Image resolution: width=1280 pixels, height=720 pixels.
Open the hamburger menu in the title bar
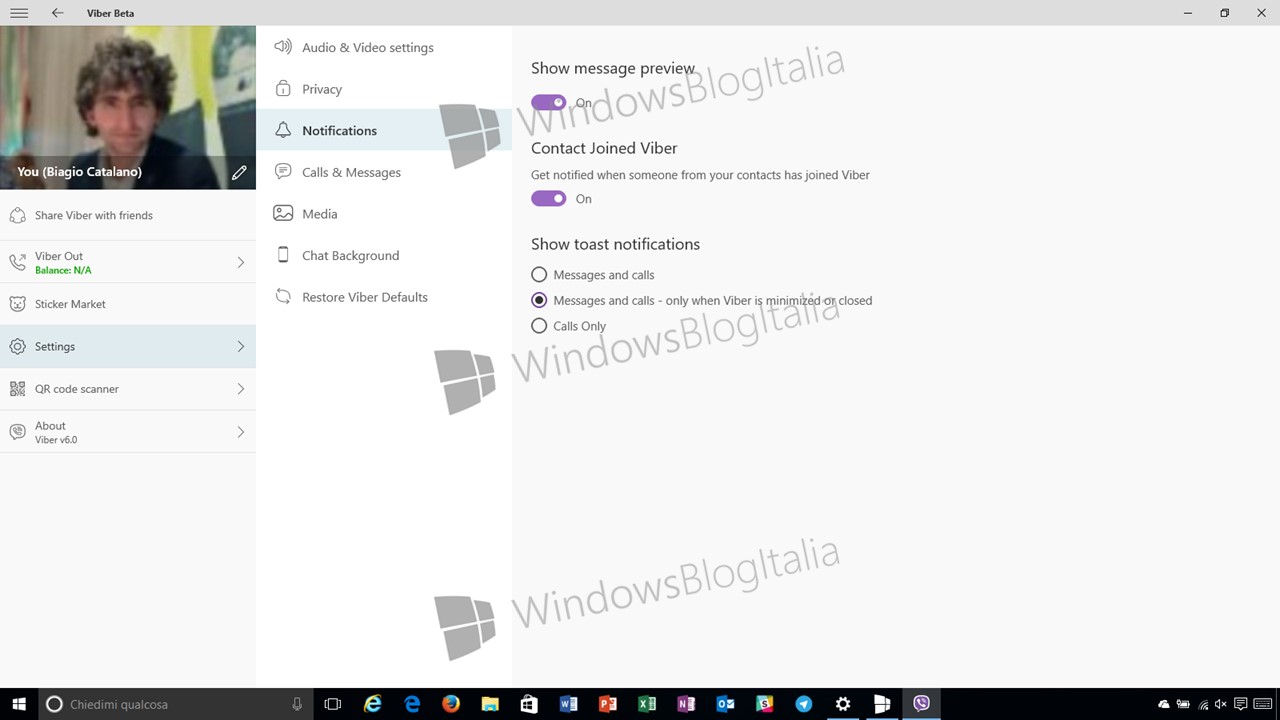click(18, 13)
